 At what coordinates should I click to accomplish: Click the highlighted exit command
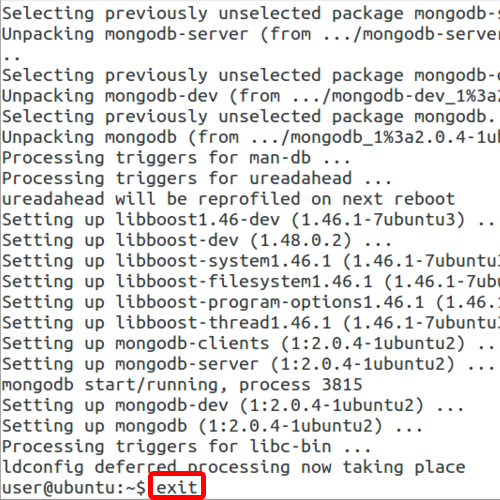click(x=177, y=487)
